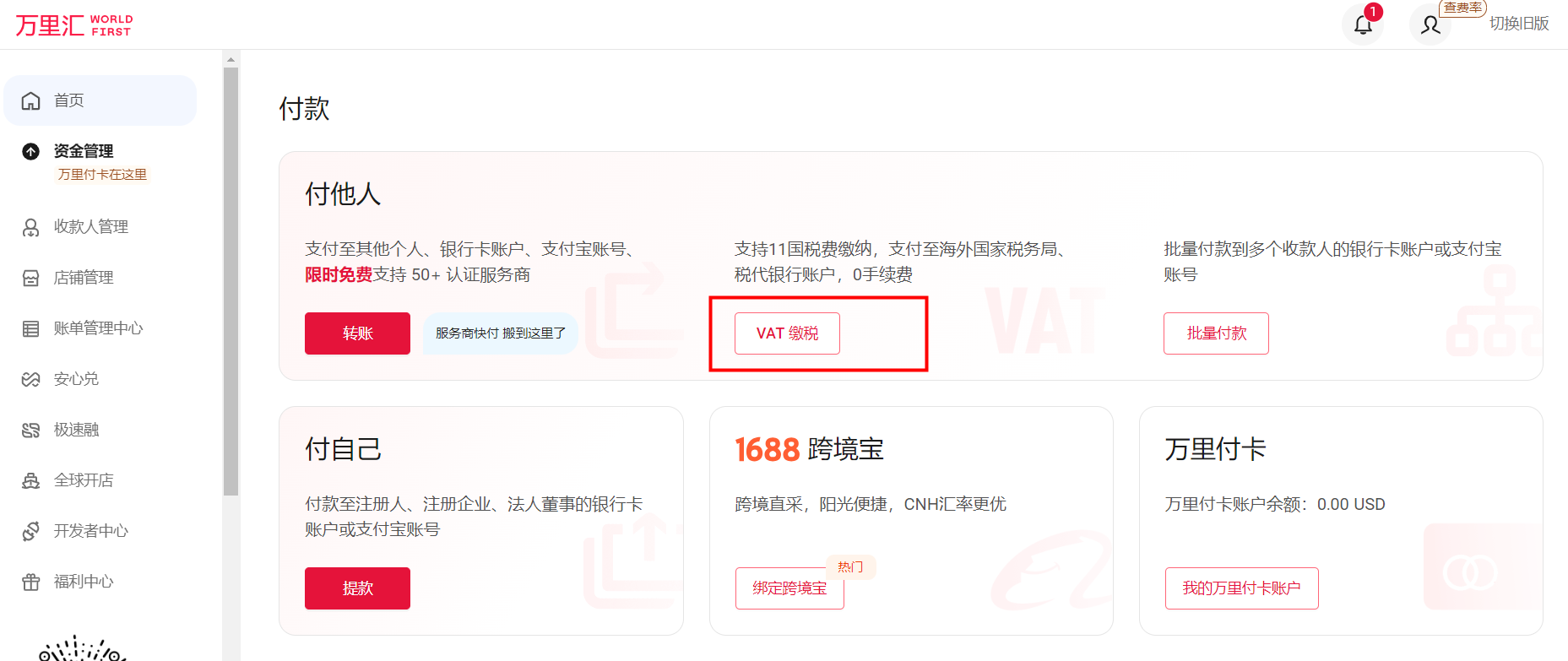1568x661 pixels.
Task: Click the 资金管理 arrow icon
Action: [x=31, y=151]
